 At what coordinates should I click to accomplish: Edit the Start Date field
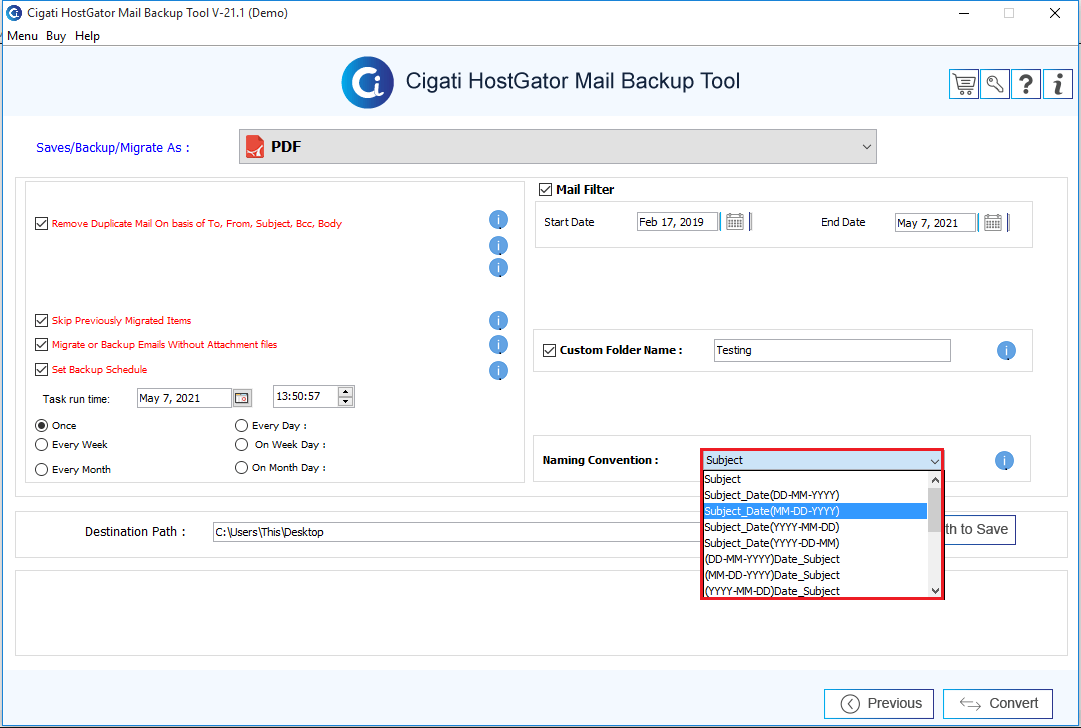pyautogui.click(x=677, y=222)
